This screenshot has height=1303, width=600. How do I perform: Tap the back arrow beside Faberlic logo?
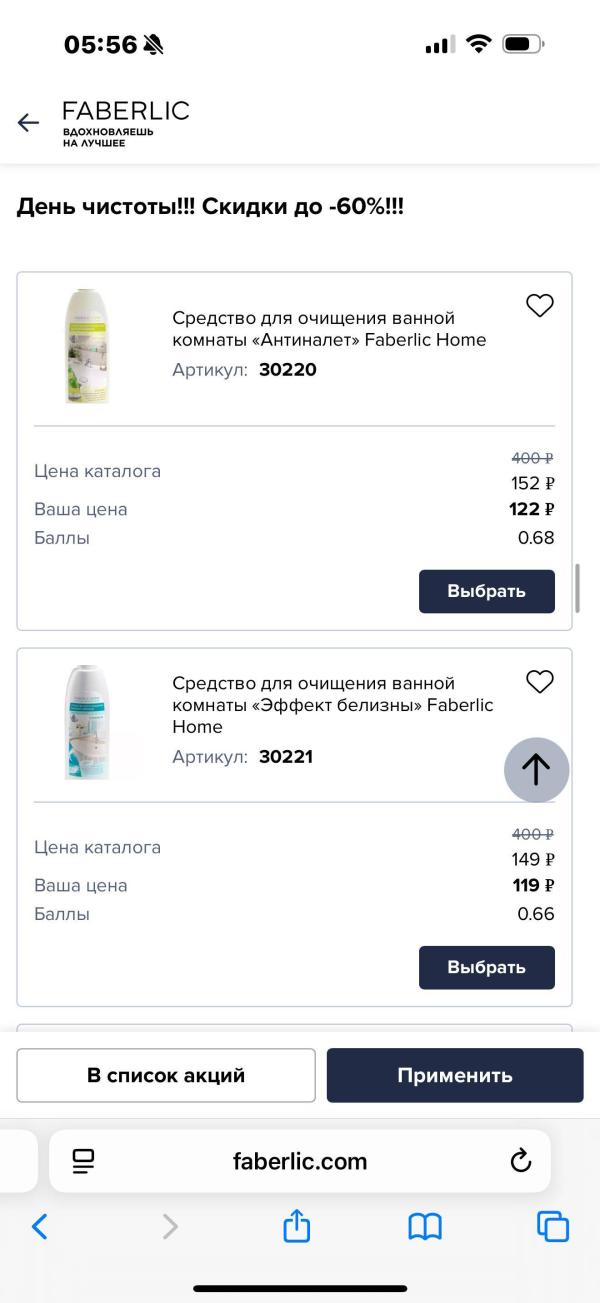point(28,123)
